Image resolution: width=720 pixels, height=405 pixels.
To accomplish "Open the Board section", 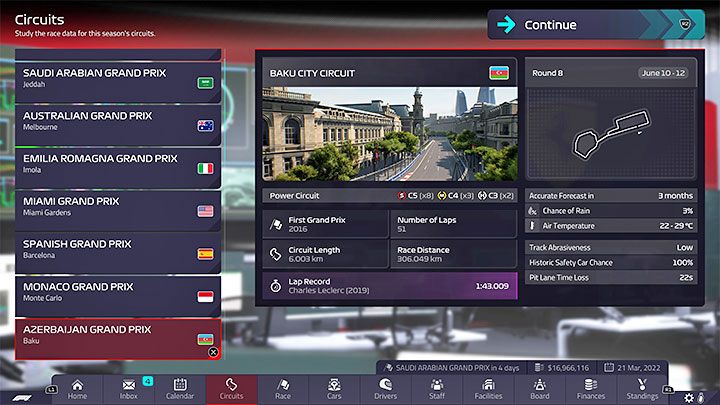I will [x=539, y=389].
